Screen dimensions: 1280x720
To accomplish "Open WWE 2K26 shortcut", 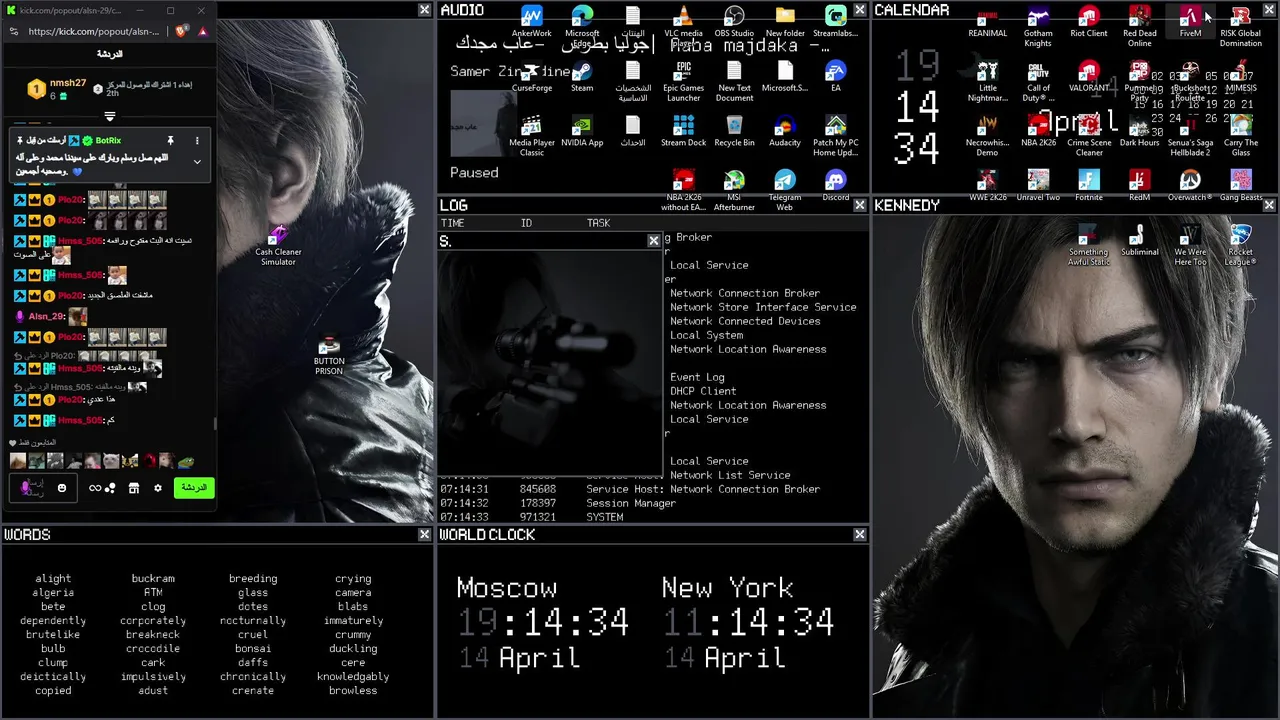I will 987,185.
